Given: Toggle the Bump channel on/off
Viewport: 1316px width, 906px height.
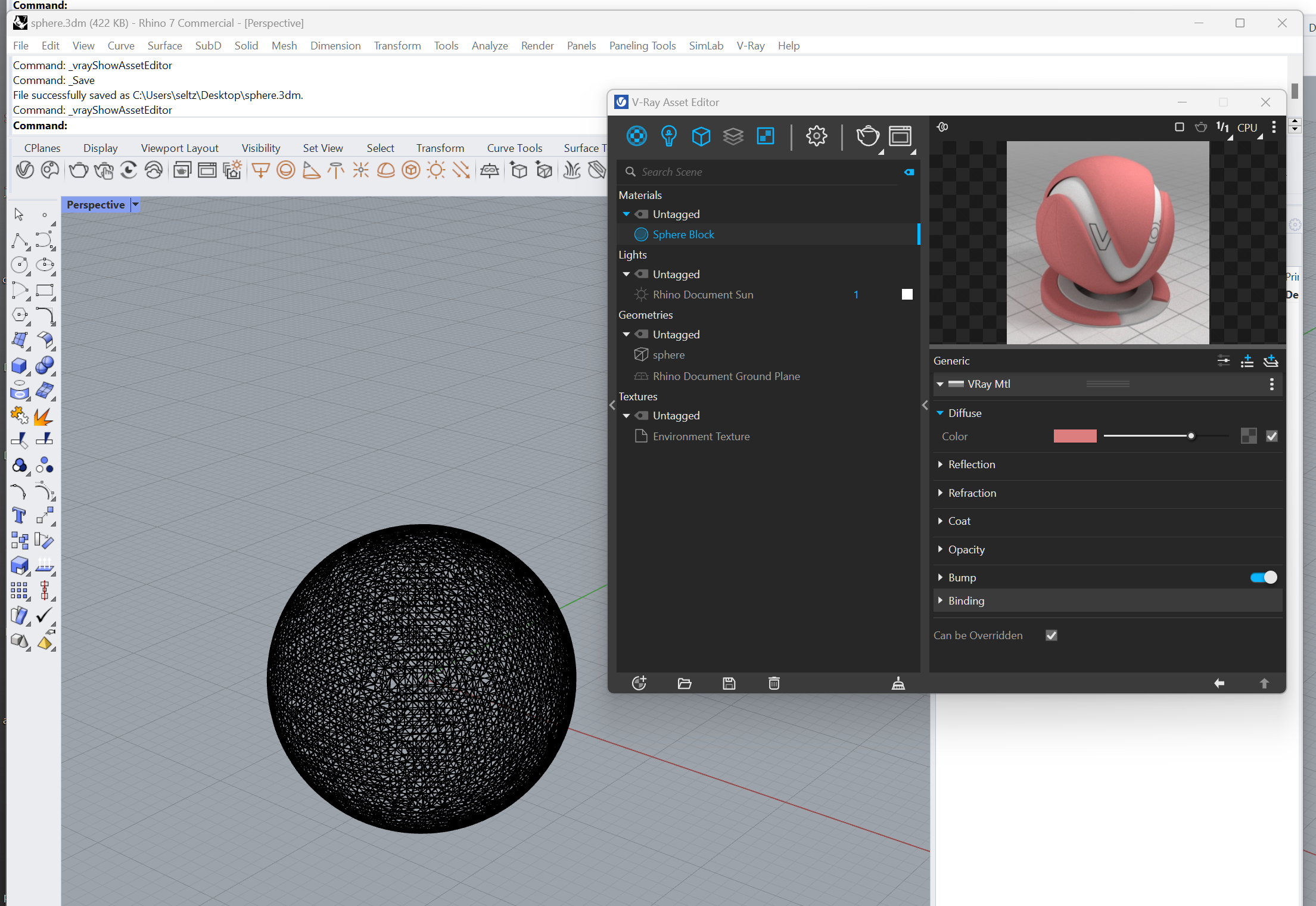Looking at the screenshot, I should [1264, 576].
